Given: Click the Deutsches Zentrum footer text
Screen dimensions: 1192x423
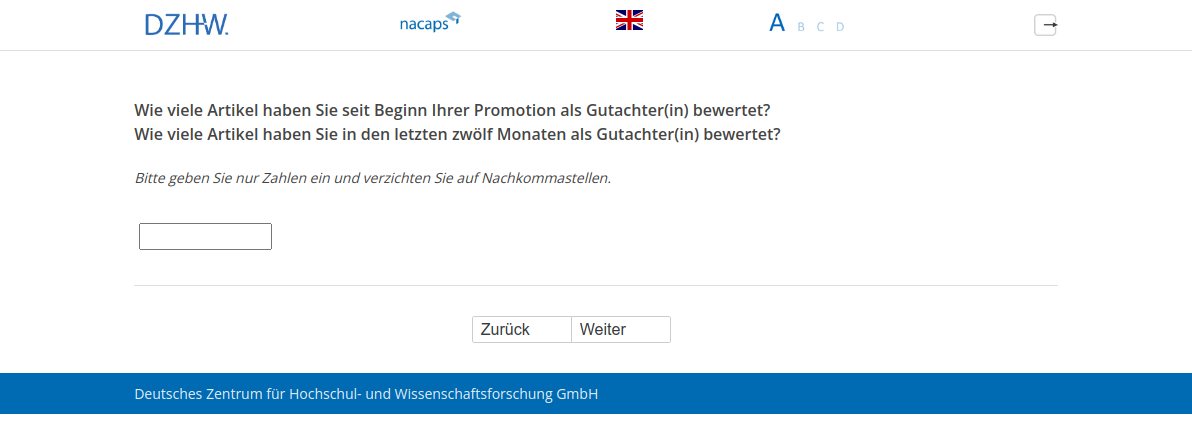Looking at the screenshot, I should pyautogui.click(x=366, y=394).
